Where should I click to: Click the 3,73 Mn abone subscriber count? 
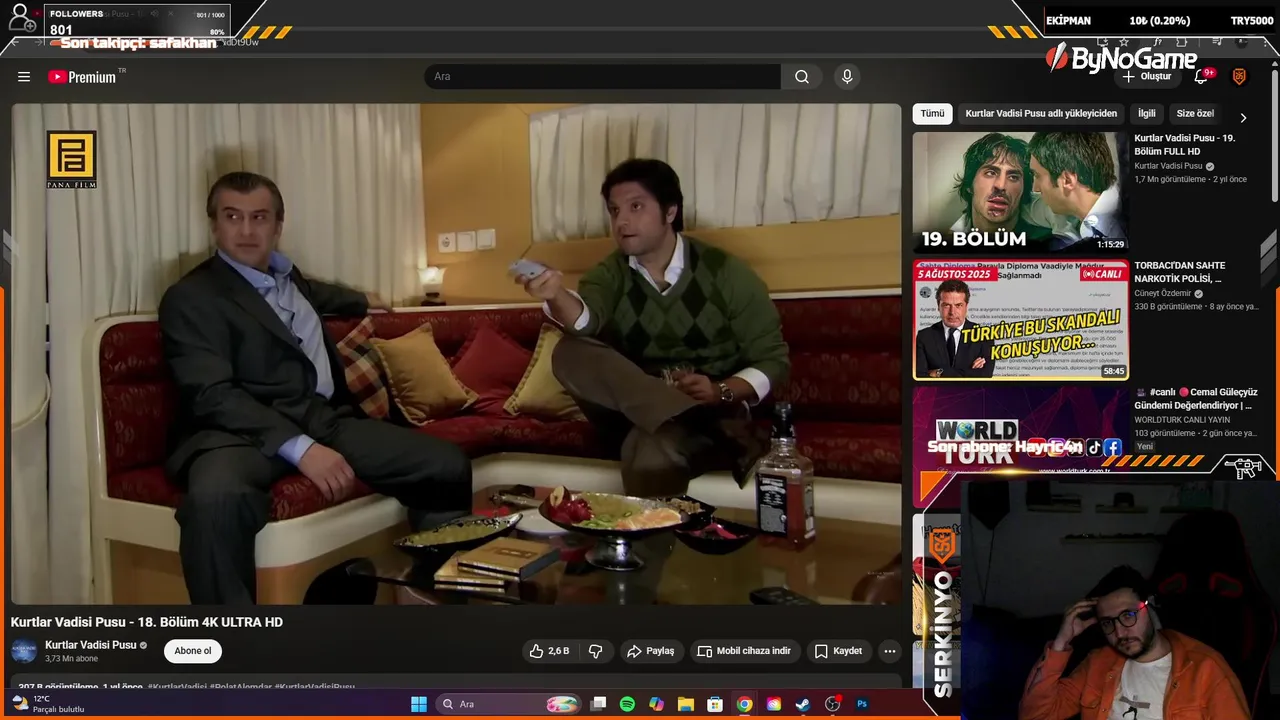click(71, 659)
